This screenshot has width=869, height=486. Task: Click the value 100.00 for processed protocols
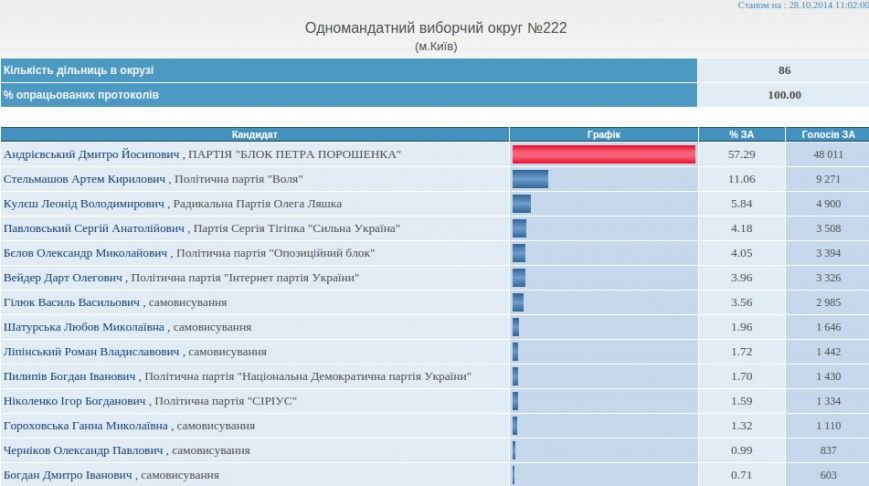pos(784,95)
